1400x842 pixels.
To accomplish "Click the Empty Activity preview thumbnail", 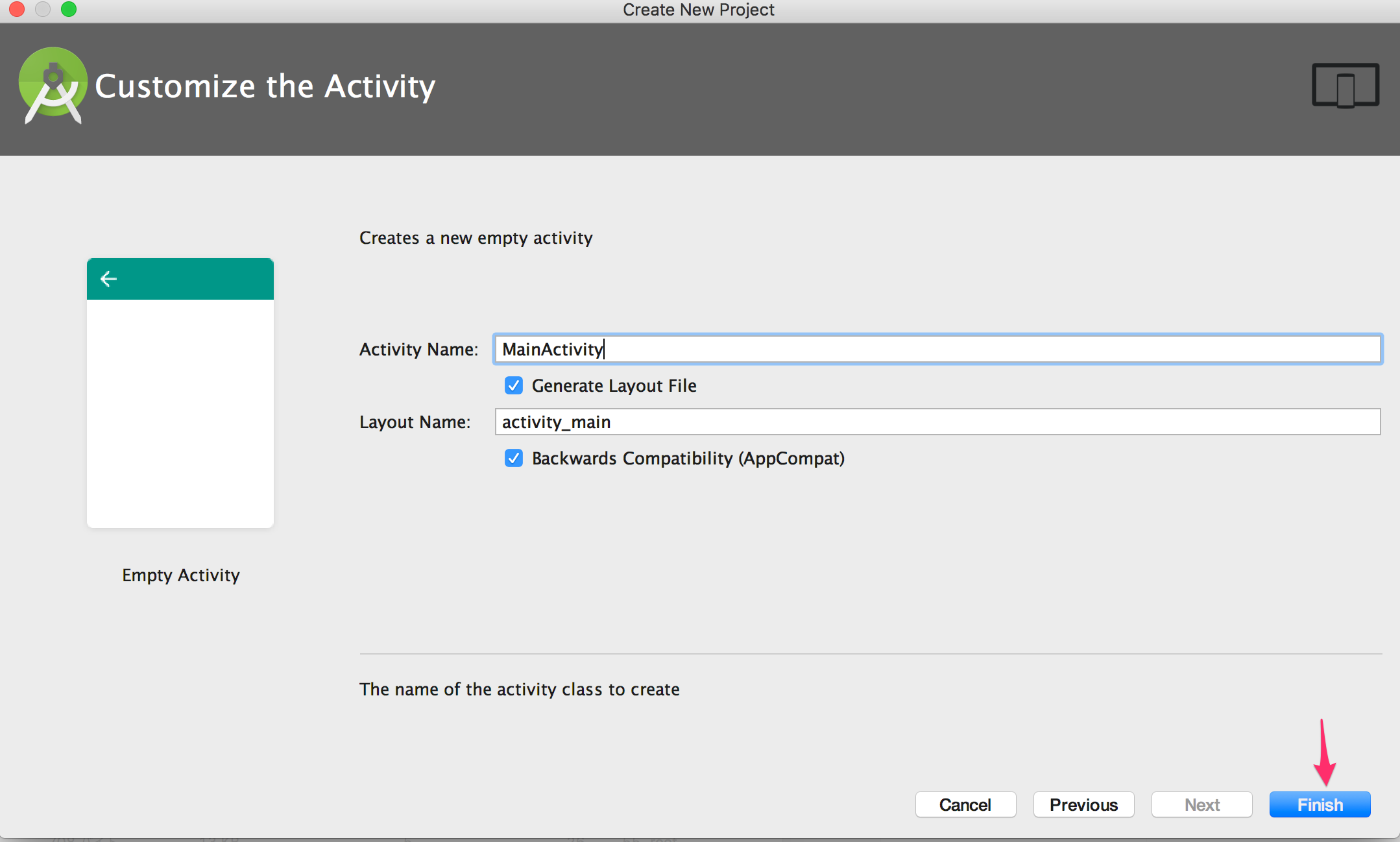I will coord(180,413).
